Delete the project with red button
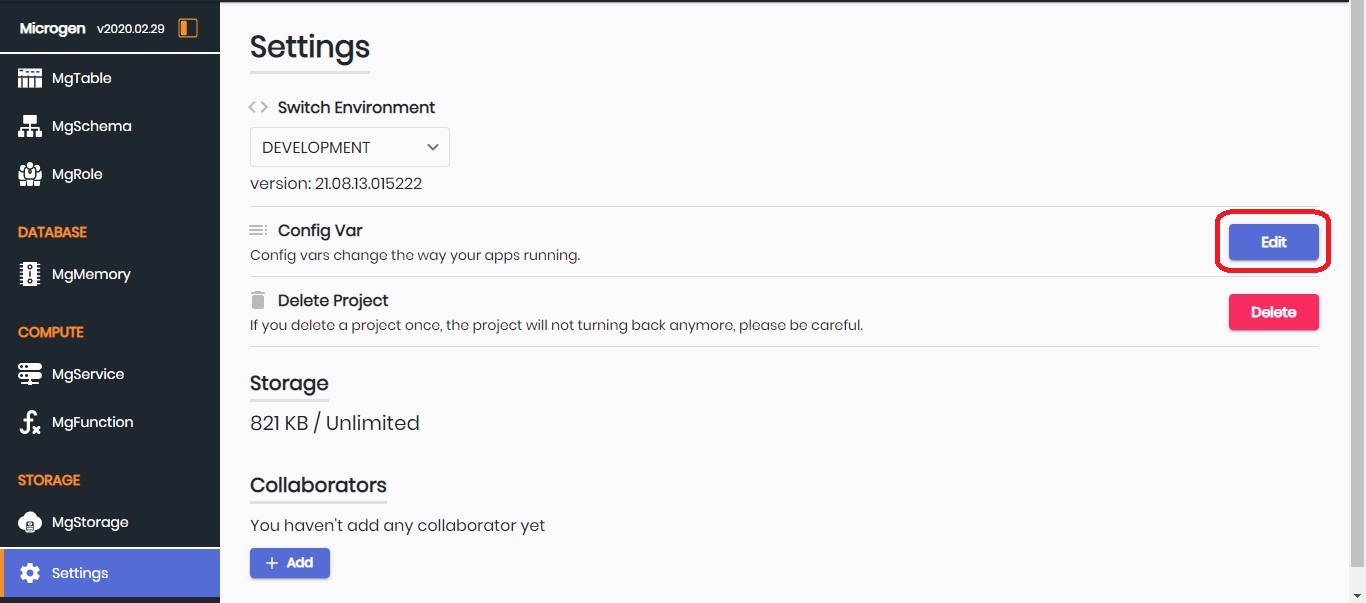1366x603 pixels. coord(1273,312)
